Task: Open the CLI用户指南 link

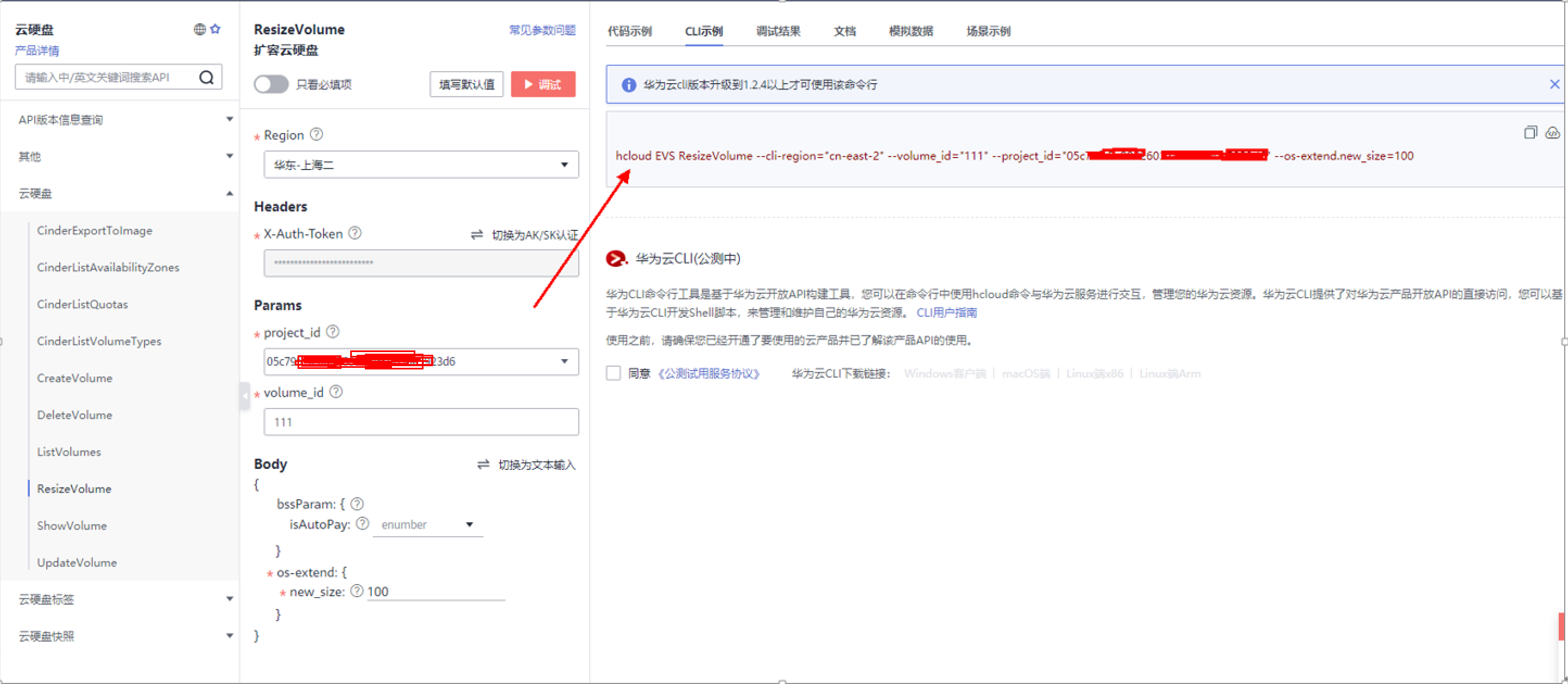Action: click(946, 312)
